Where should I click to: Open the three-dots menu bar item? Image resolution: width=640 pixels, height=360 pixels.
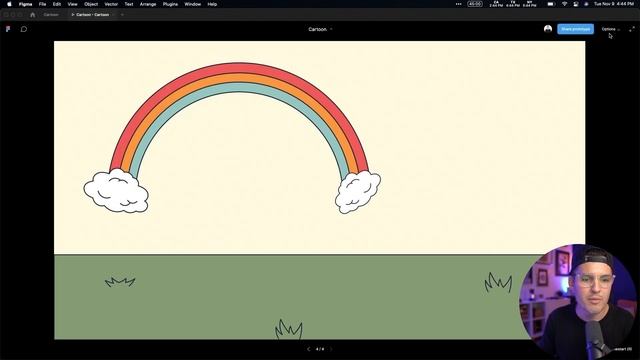[458, 4]
